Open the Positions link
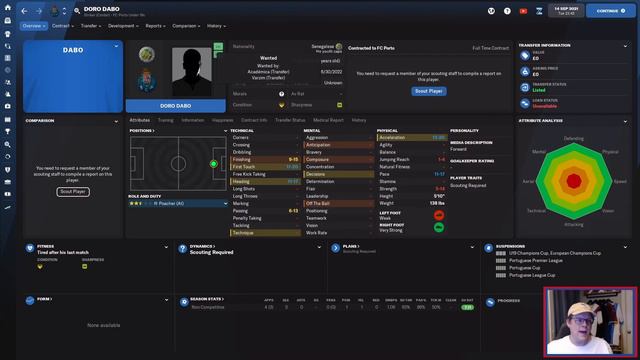The image size is (640, 360). click(x=142, y=131)
